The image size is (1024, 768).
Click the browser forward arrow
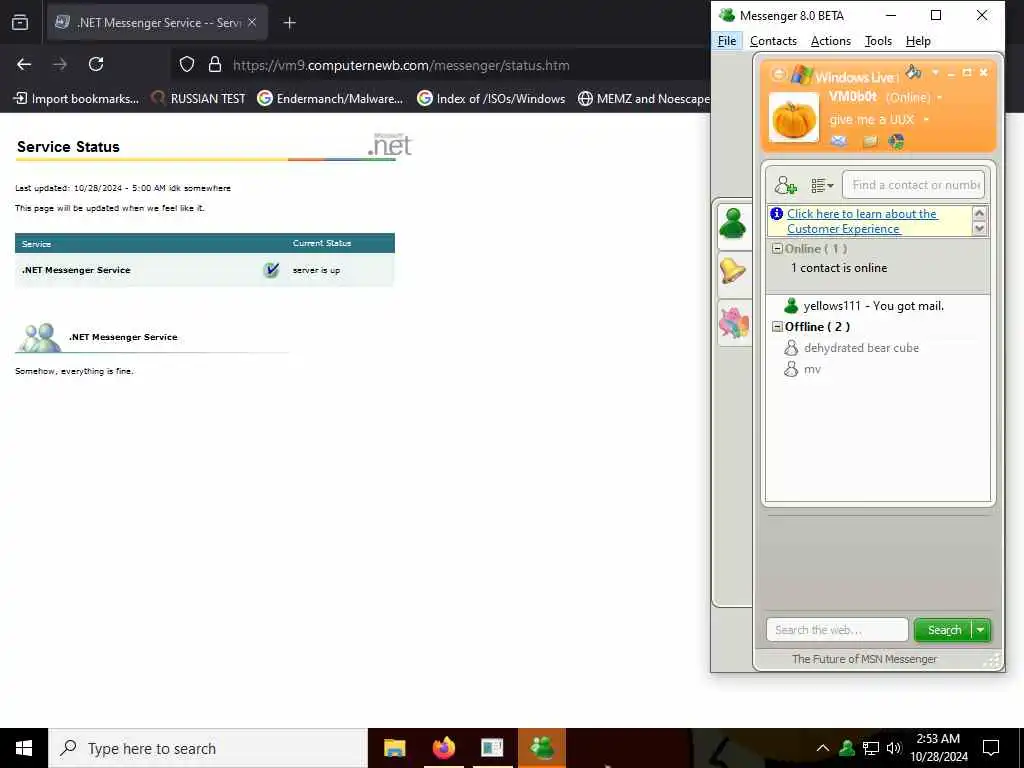pos(60,64)
